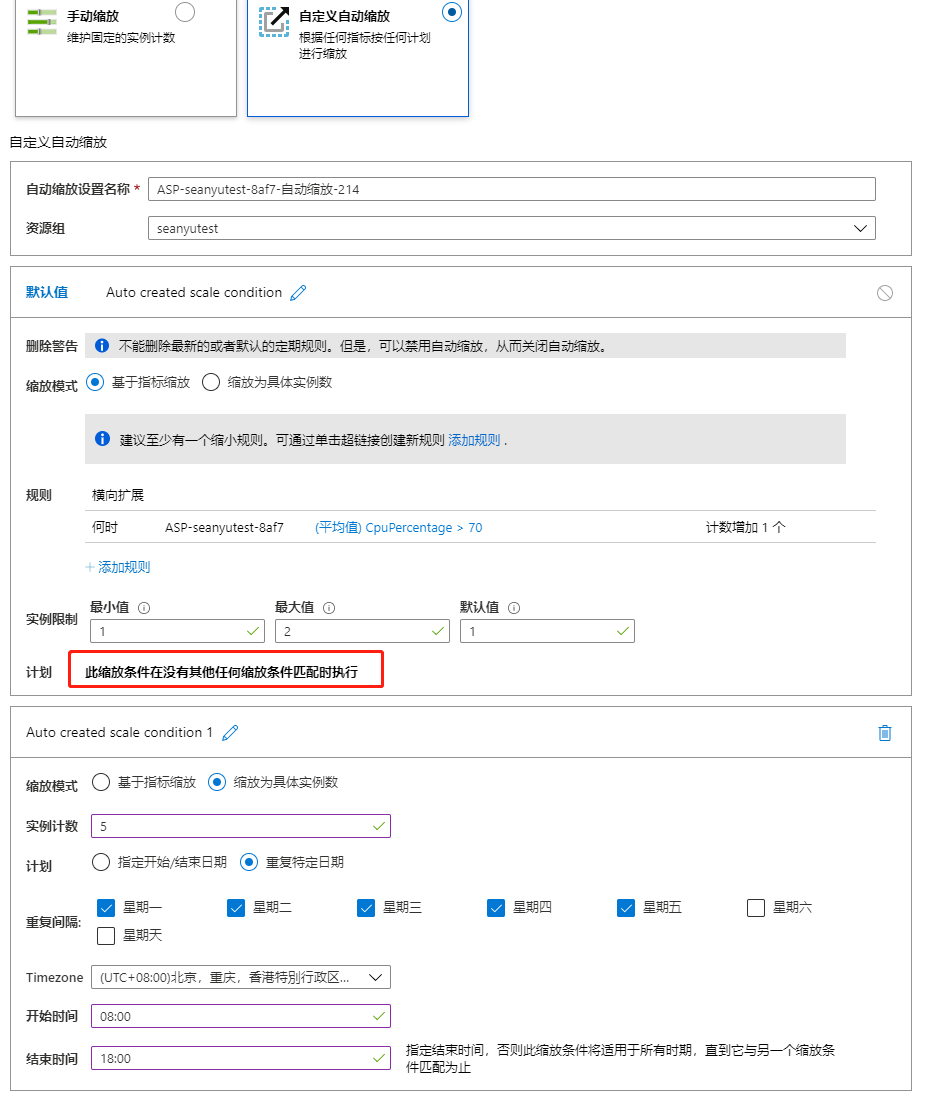The image size is (934, 1106).
Task: Click the info icon next to 默认值
Action: [510, 607]
